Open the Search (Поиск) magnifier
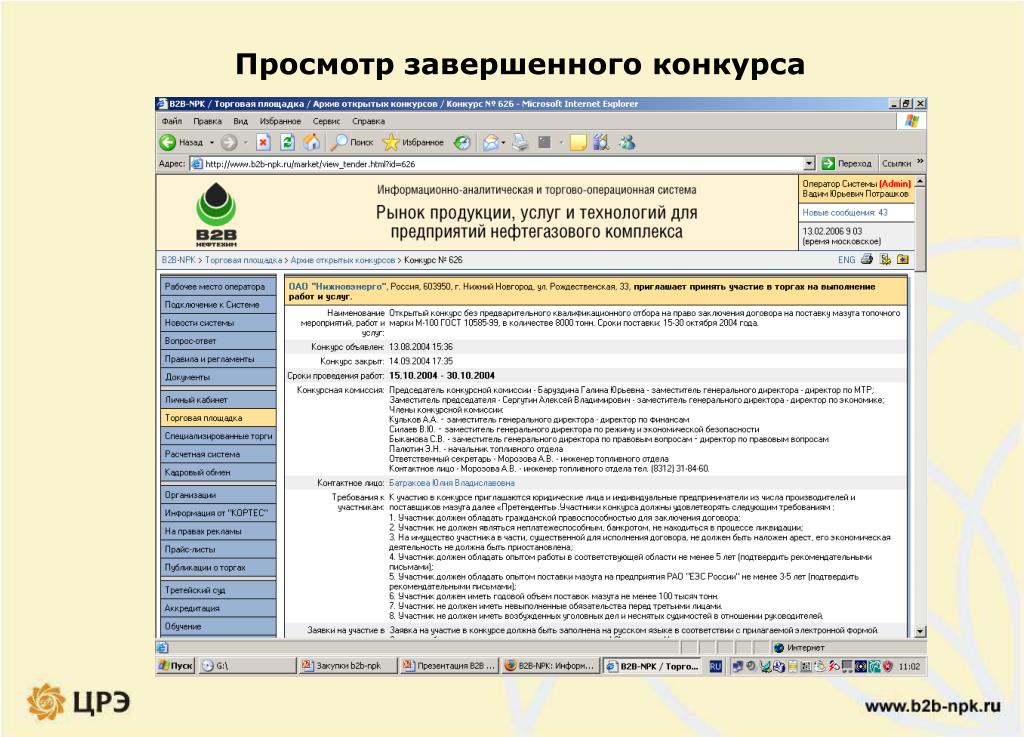The width and height of the screenshot is (1024, 737). tap(351, 142)
